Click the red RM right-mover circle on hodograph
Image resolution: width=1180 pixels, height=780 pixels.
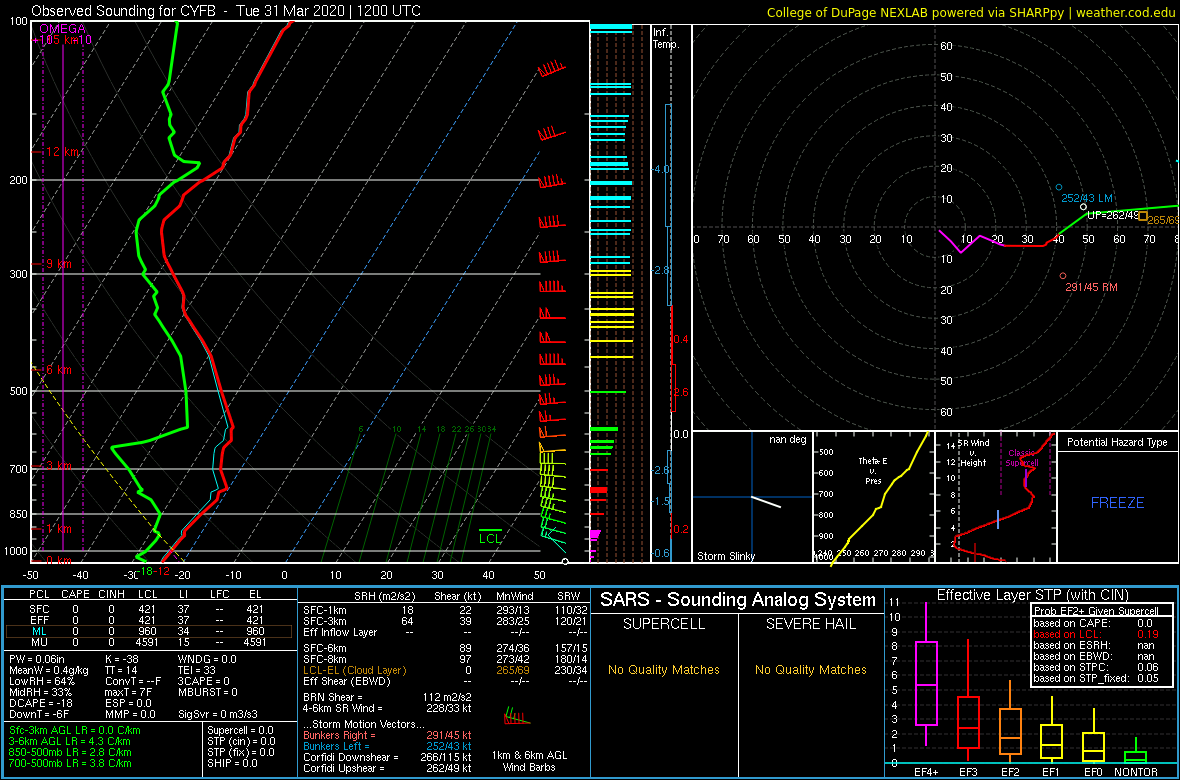point(1063,276)
